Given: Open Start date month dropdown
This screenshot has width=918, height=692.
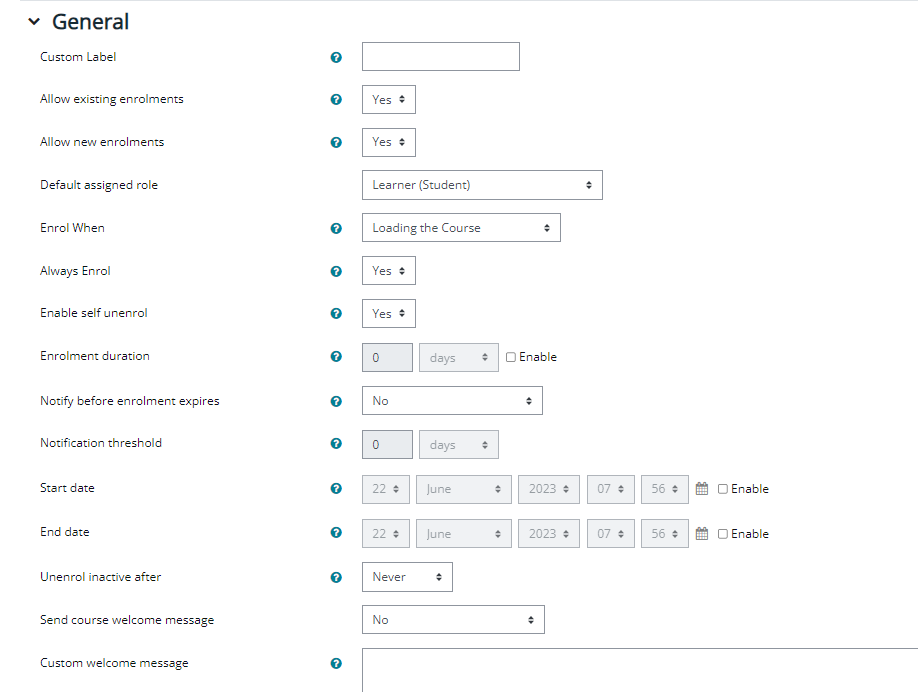Looking at the screenshot, I should tap(464, 489).
